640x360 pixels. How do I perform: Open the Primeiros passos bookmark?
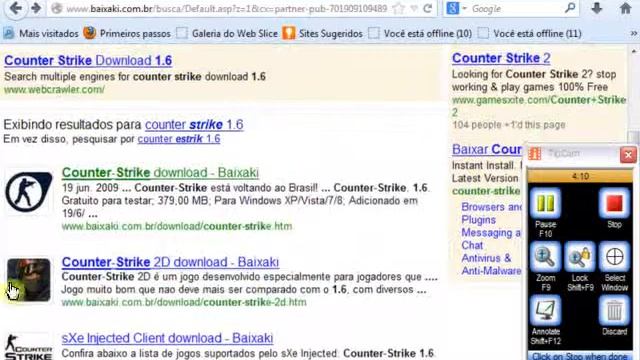[127, 33]
